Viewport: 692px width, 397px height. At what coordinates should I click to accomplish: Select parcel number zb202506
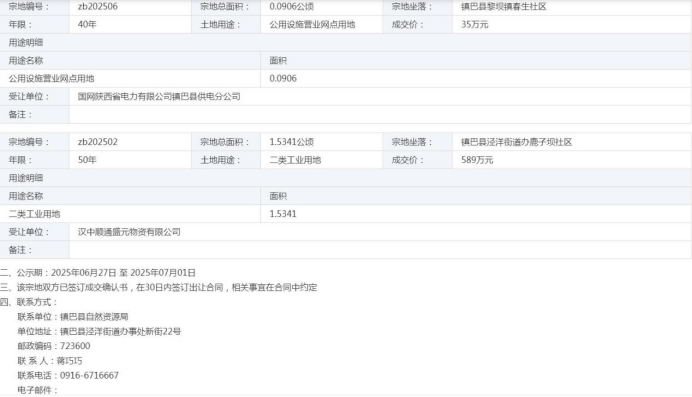coord(98,7)
